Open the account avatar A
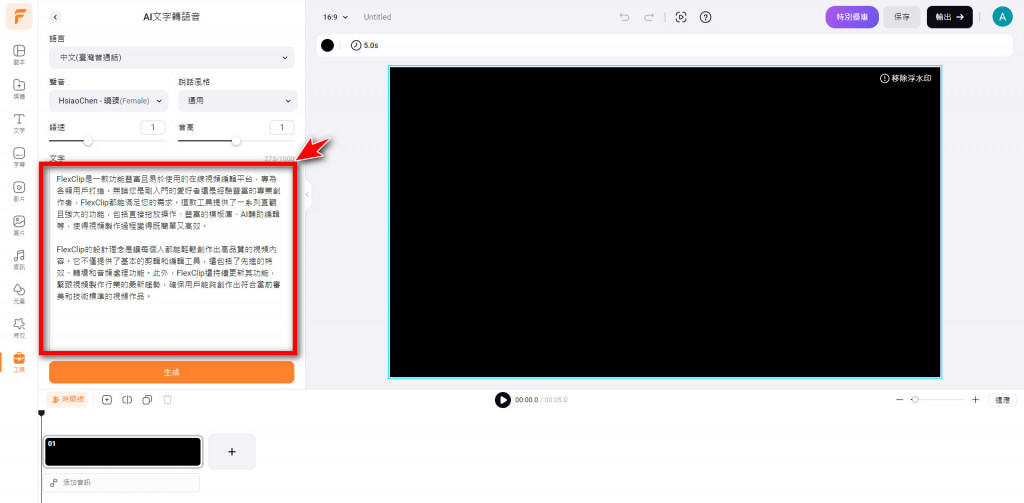 tap(1002, 17)
